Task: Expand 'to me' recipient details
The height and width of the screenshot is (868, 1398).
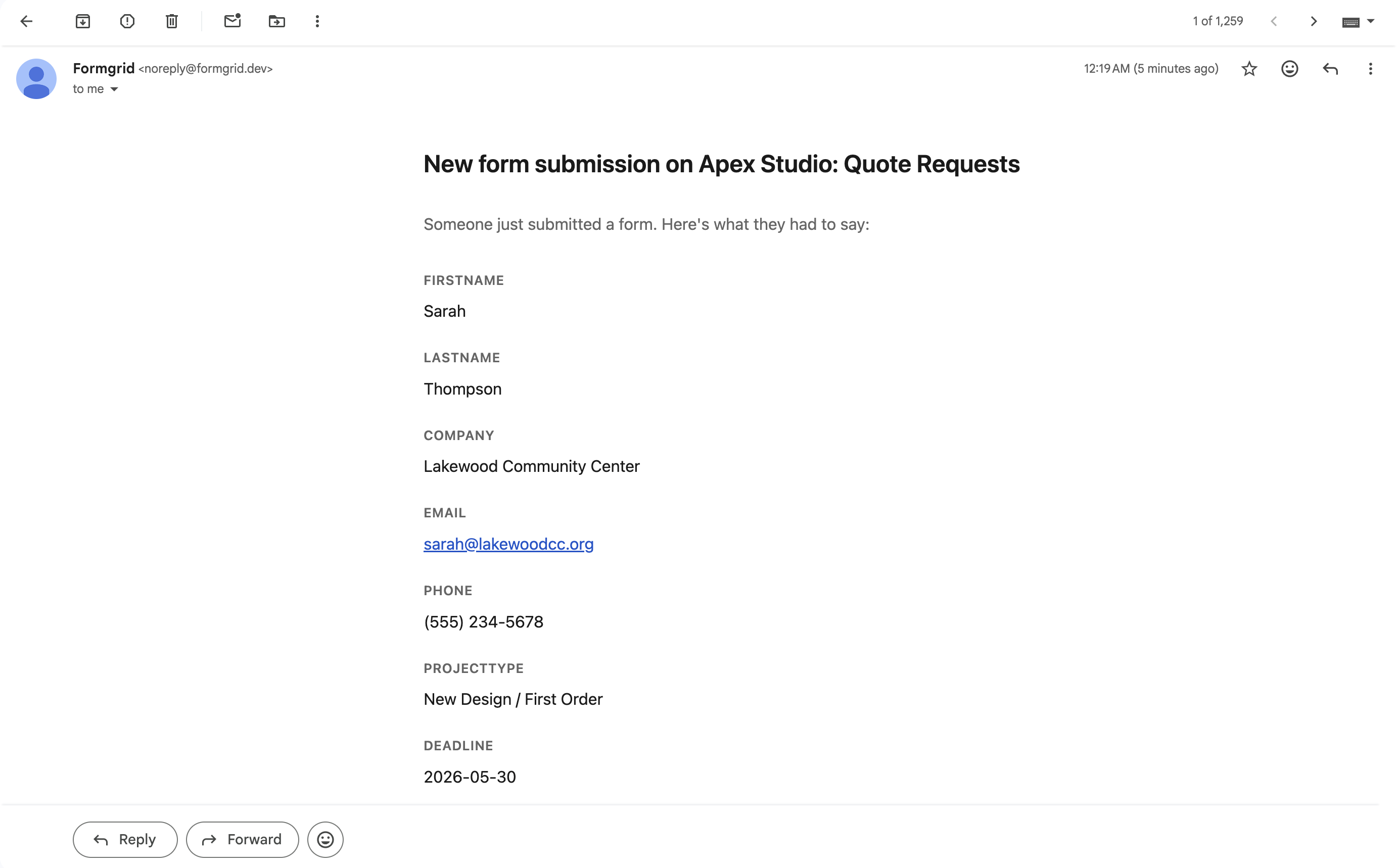Action: point(114,89)
